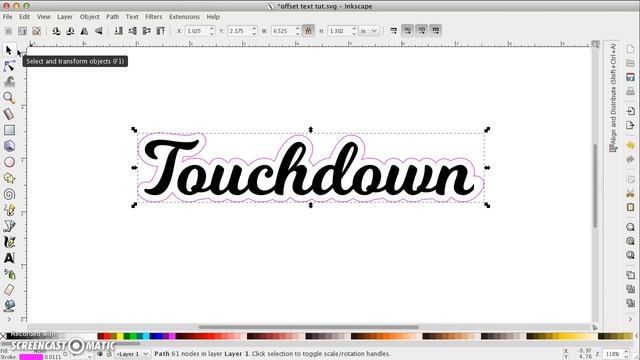
Task: Open the File menu
Action: coord(7,17)
